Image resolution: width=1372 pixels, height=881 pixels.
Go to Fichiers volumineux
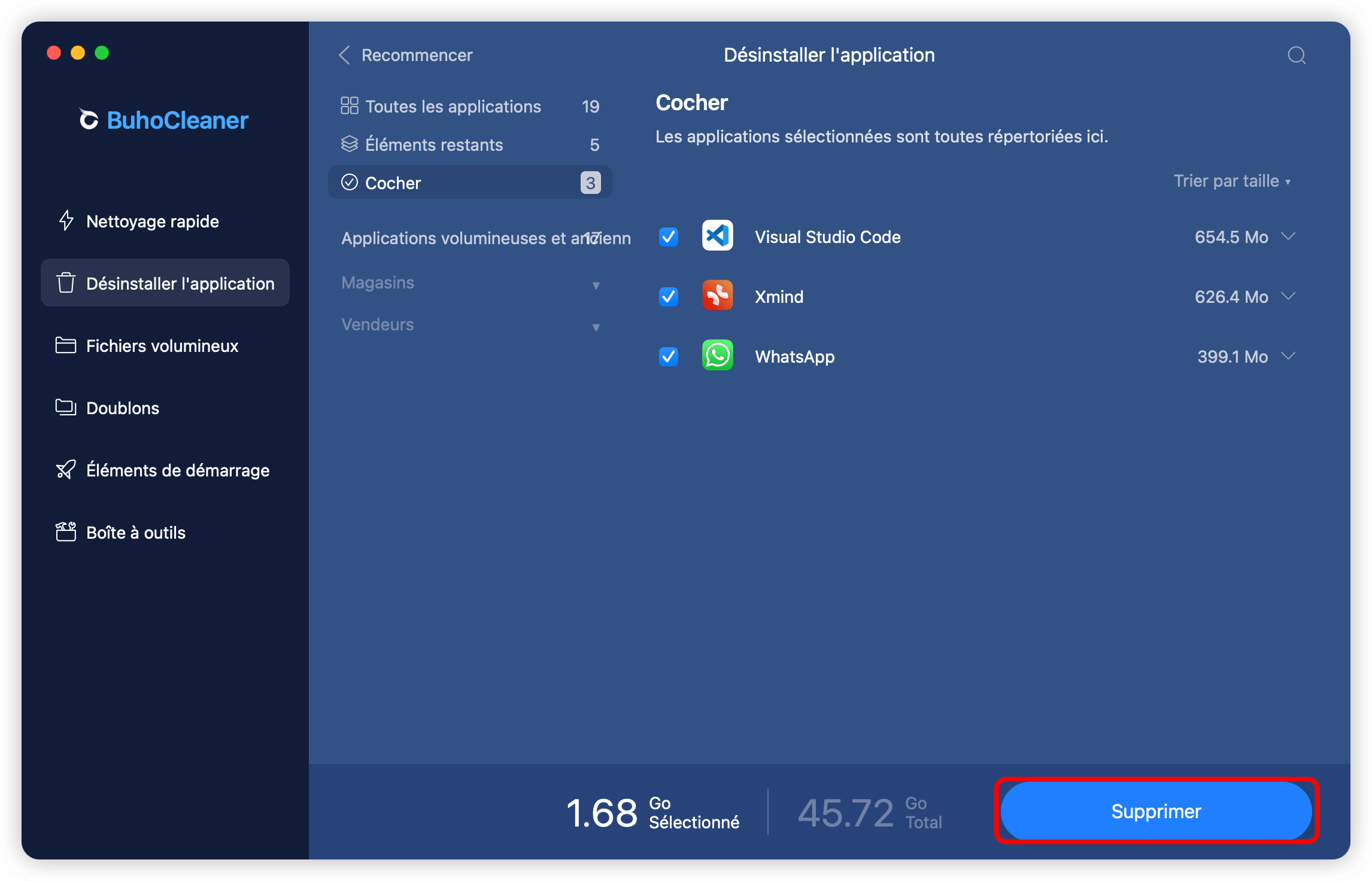[165, 345]
